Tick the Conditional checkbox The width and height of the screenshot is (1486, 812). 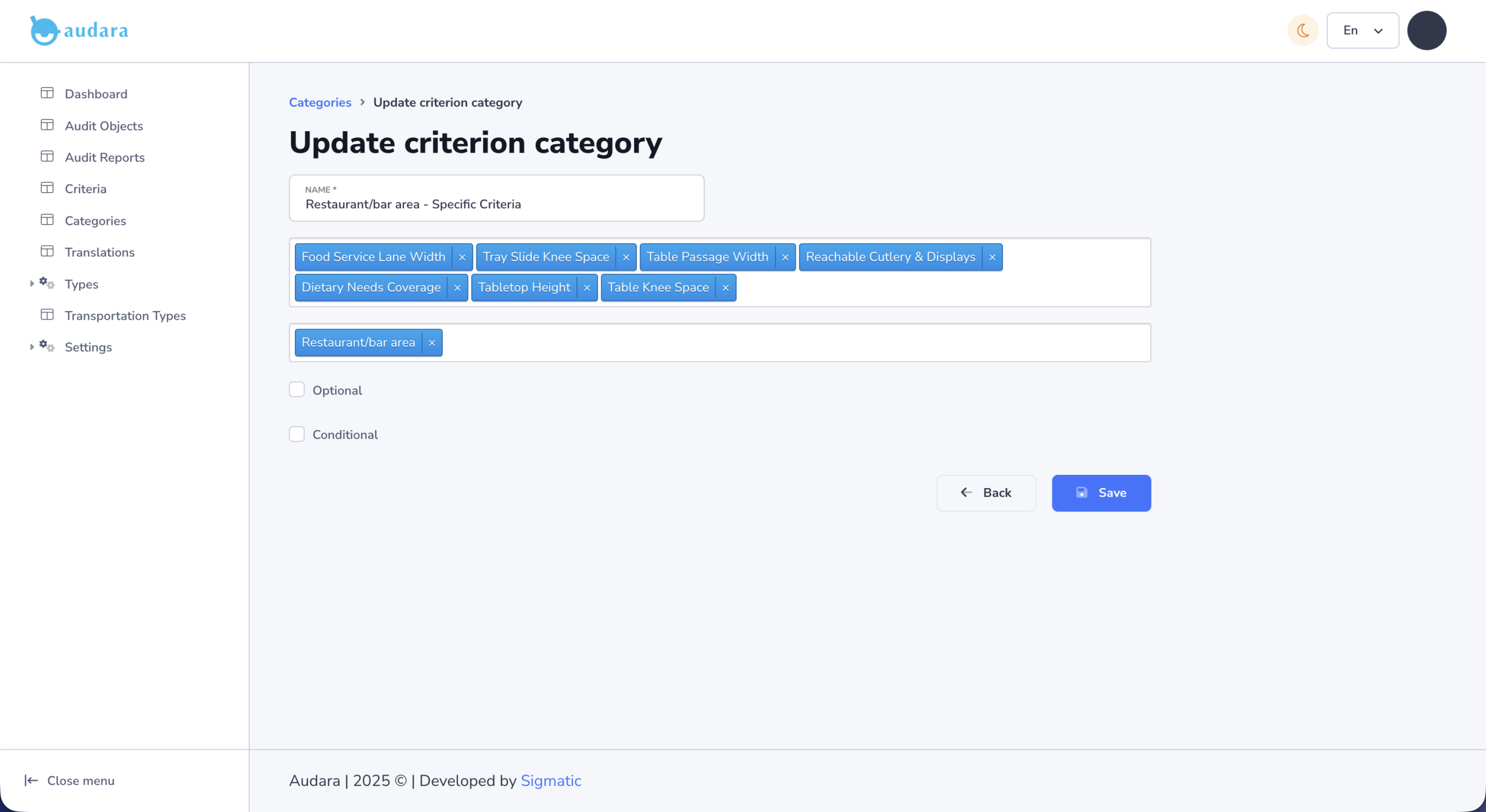(x=297, y=434)
